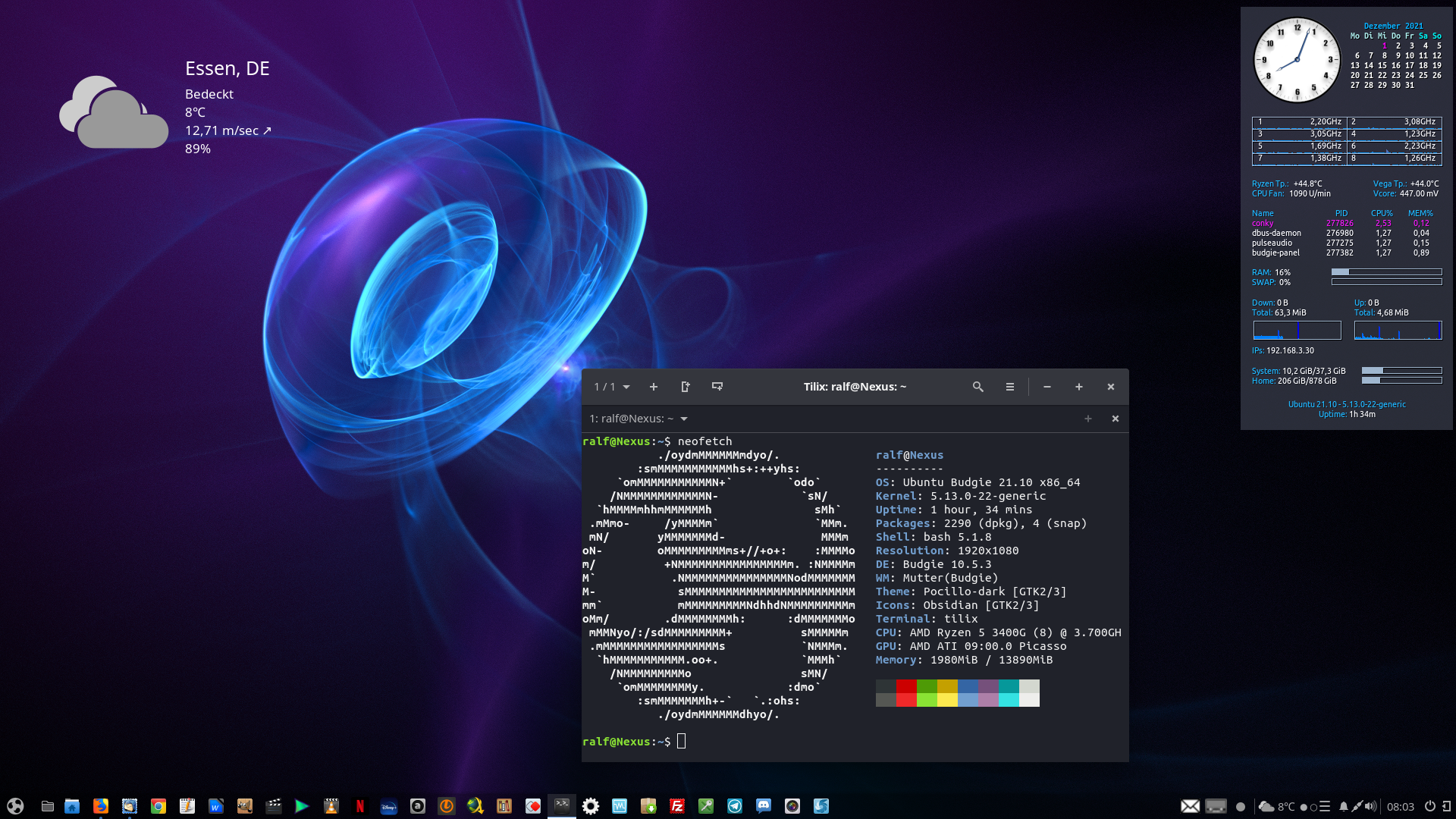Click the network connection tray icon
The width and height of the screenshot is (1456, 819).
tap(1357, 806)
